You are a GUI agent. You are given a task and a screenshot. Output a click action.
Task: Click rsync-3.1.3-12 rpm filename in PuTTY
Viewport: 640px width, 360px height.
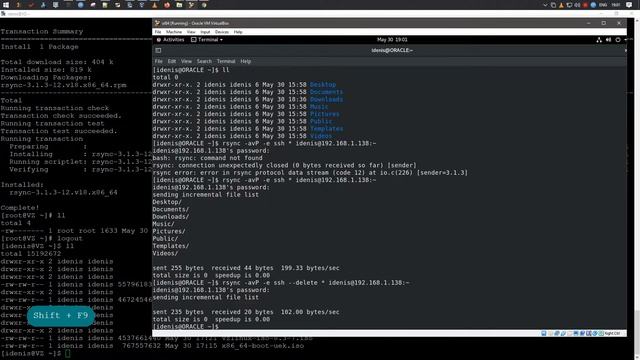click(x=63, y=85)
